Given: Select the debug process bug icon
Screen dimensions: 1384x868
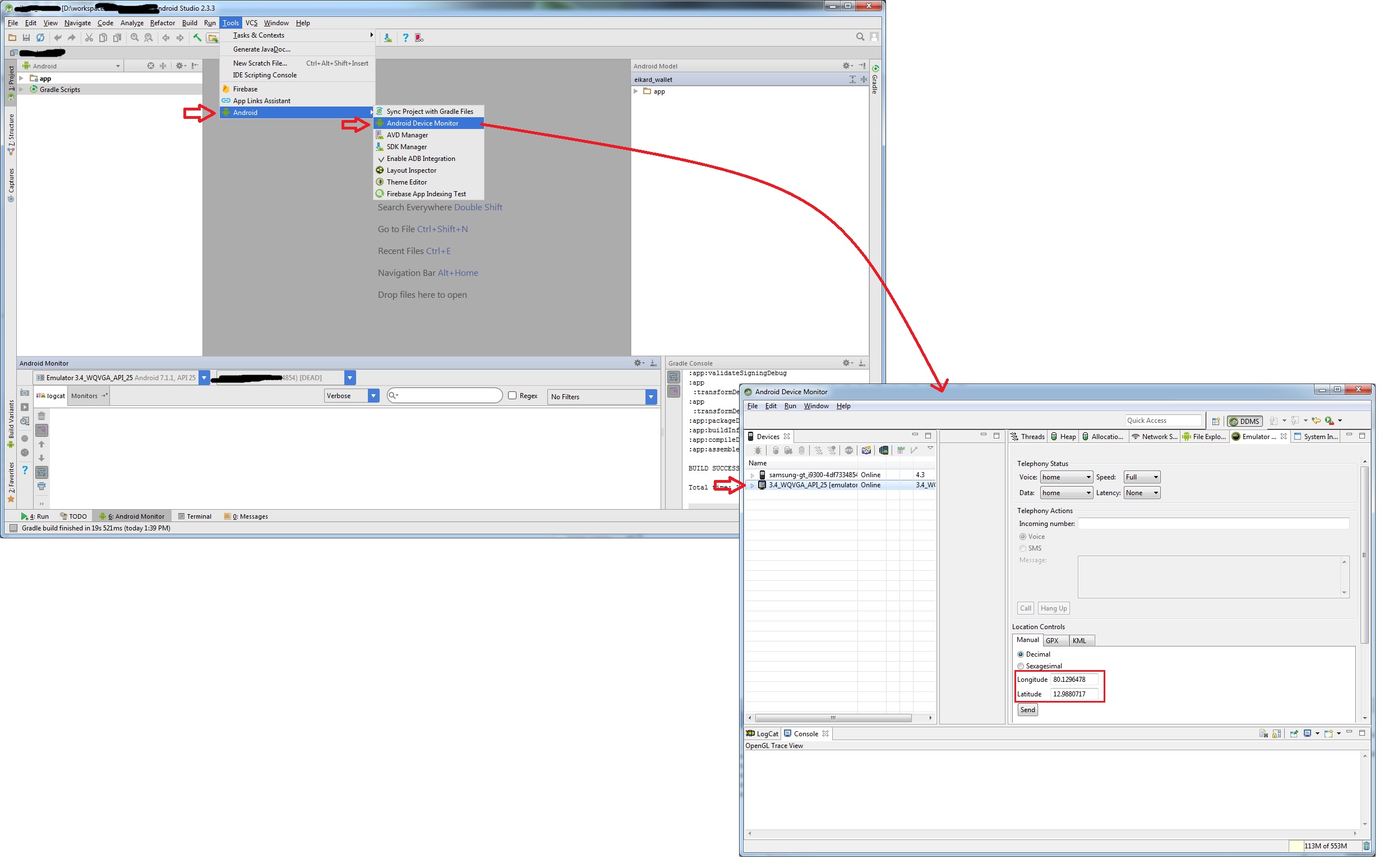Looking at the screenshot, I should [758, 451].
